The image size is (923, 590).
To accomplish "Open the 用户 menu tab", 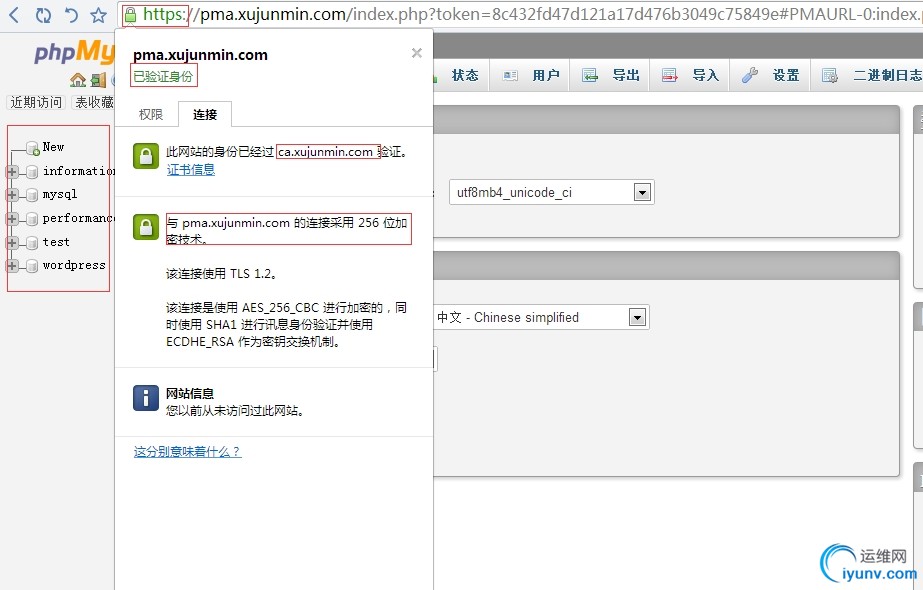I will tap(530, 75).
